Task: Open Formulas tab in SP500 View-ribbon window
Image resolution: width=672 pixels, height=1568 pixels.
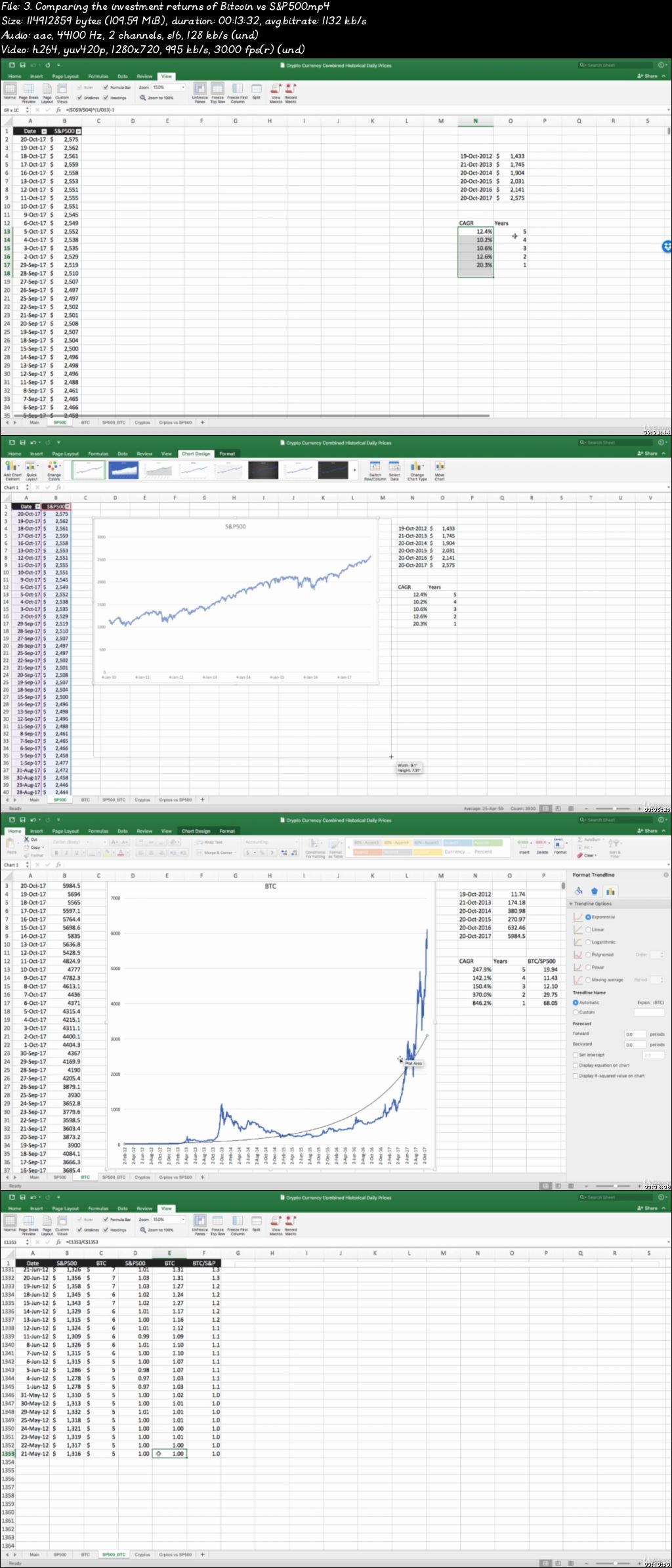Action: (x=98, y=76)
